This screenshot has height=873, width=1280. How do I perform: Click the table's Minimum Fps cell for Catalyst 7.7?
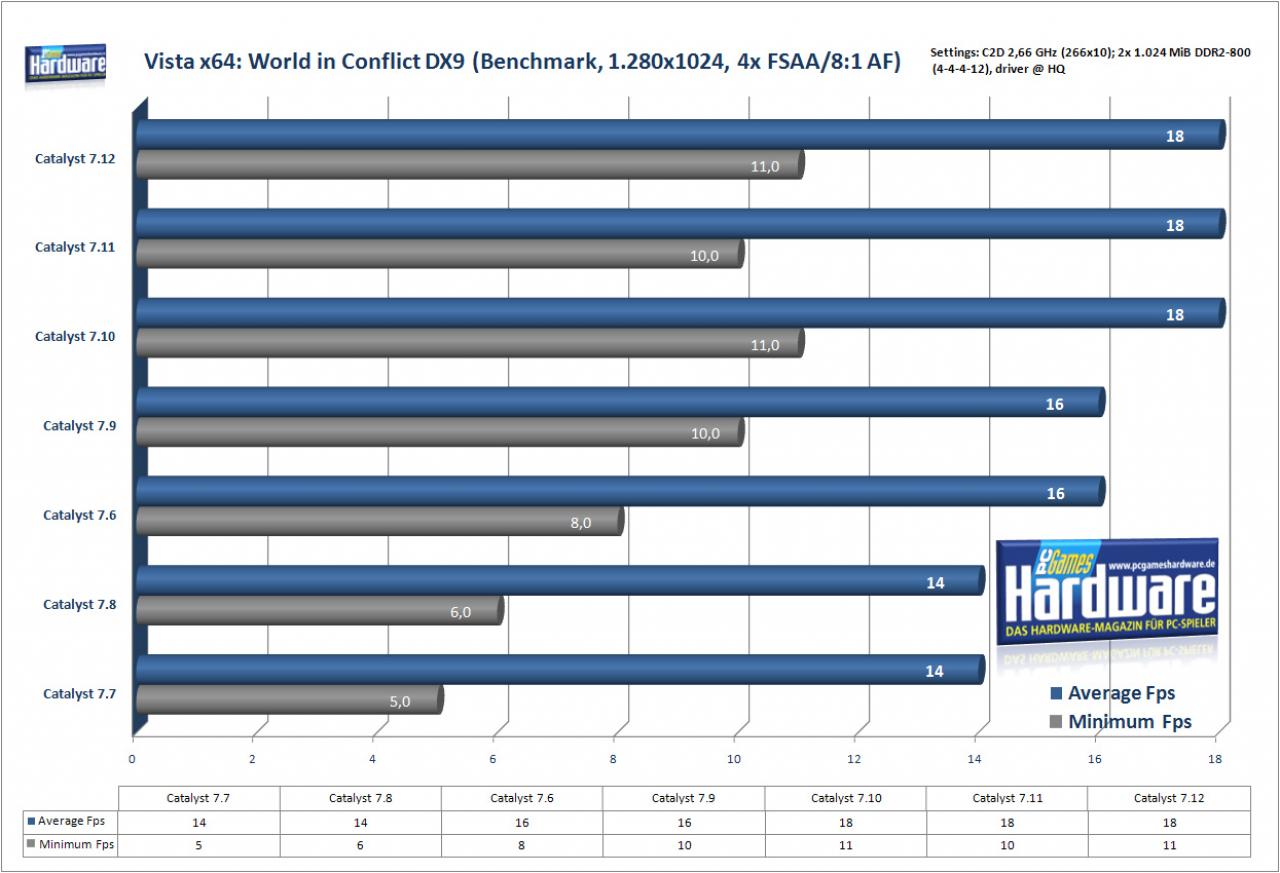point(199,846)
